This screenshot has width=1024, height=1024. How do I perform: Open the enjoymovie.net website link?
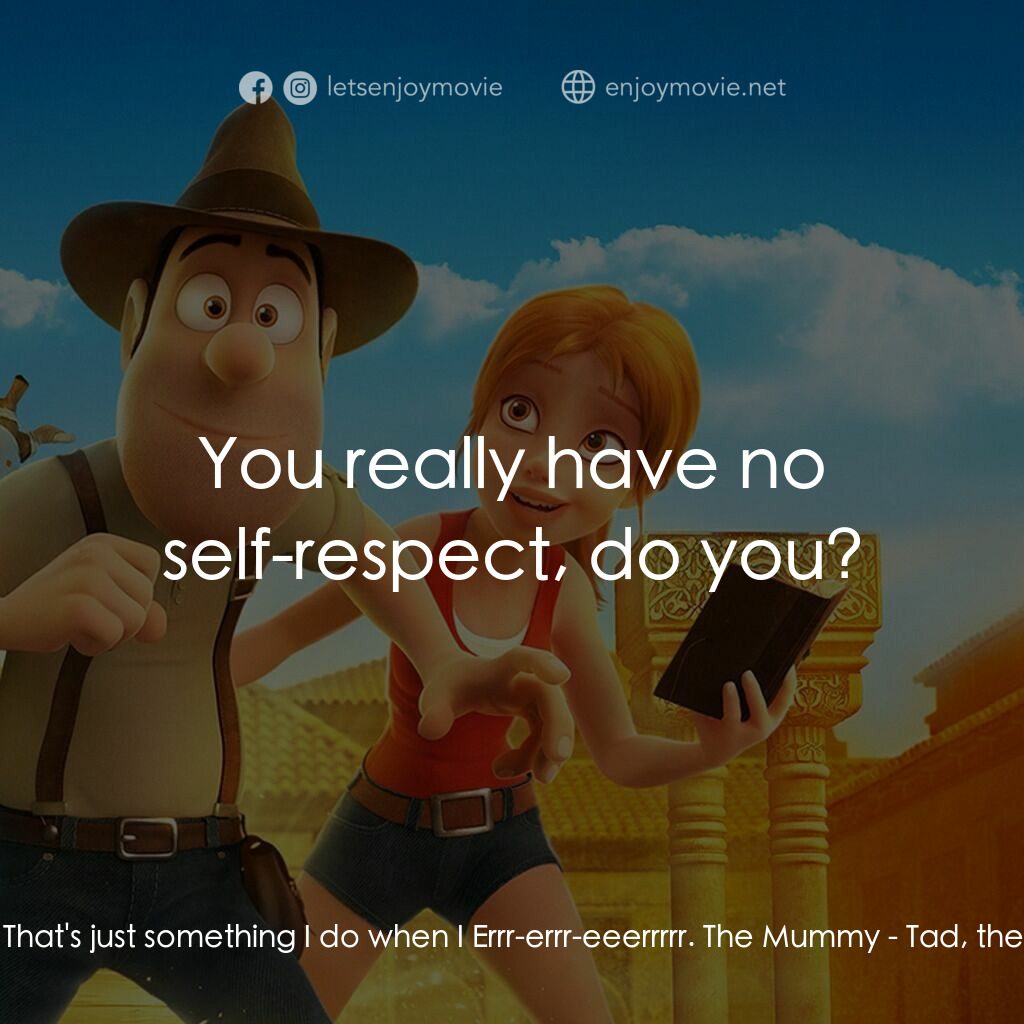pos(695,88)
